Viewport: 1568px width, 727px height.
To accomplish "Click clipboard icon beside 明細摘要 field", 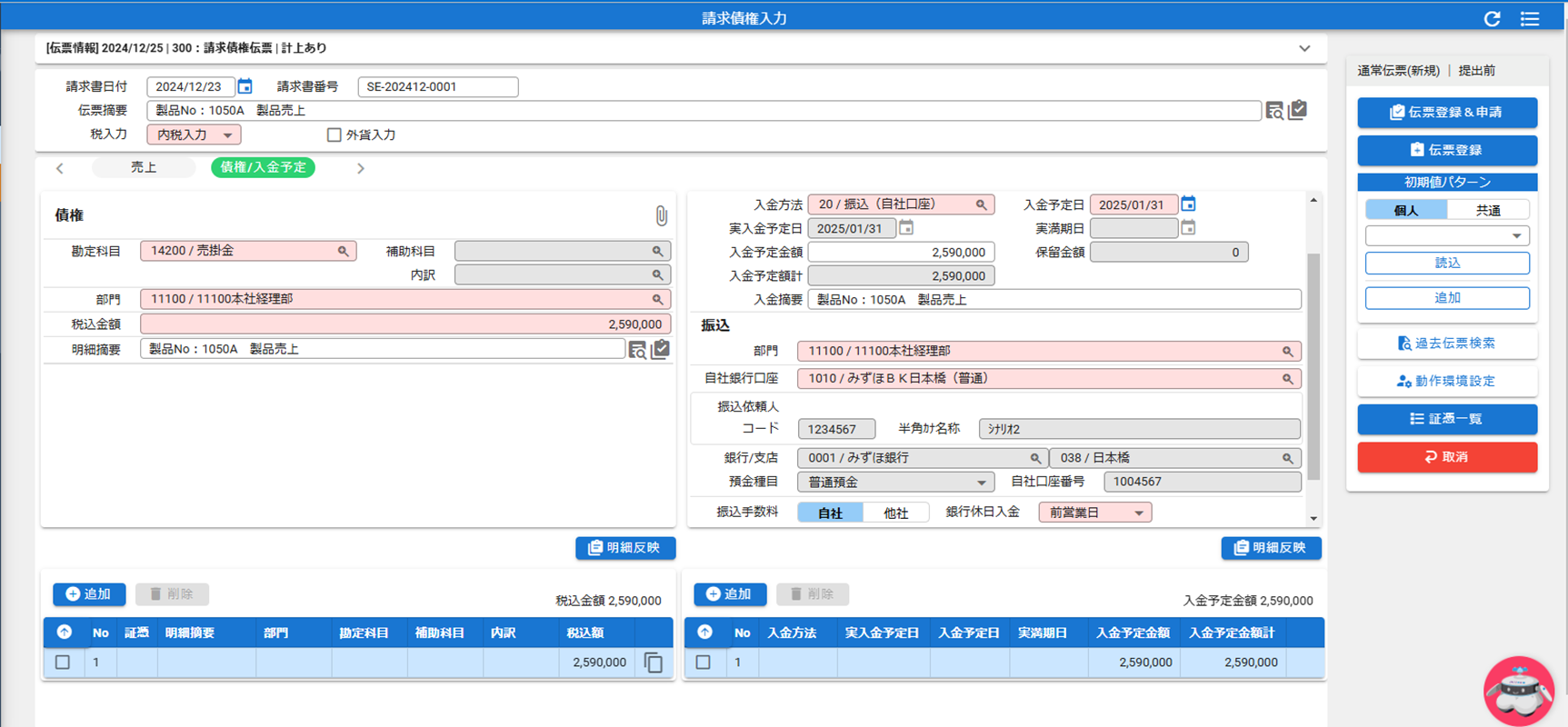I will [x=661, y=349].
